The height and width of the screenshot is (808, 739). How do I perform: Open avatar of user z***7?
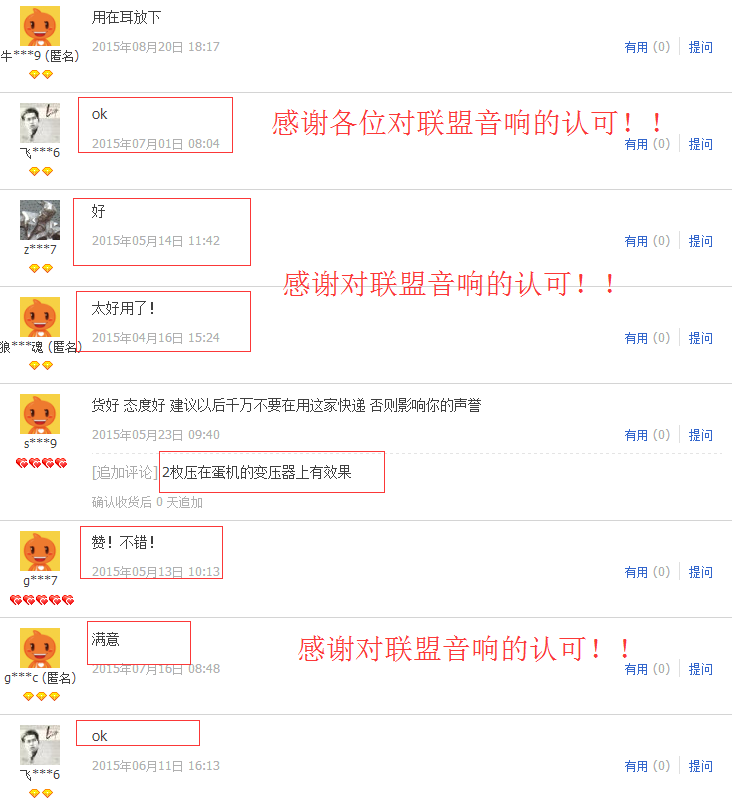40,220
